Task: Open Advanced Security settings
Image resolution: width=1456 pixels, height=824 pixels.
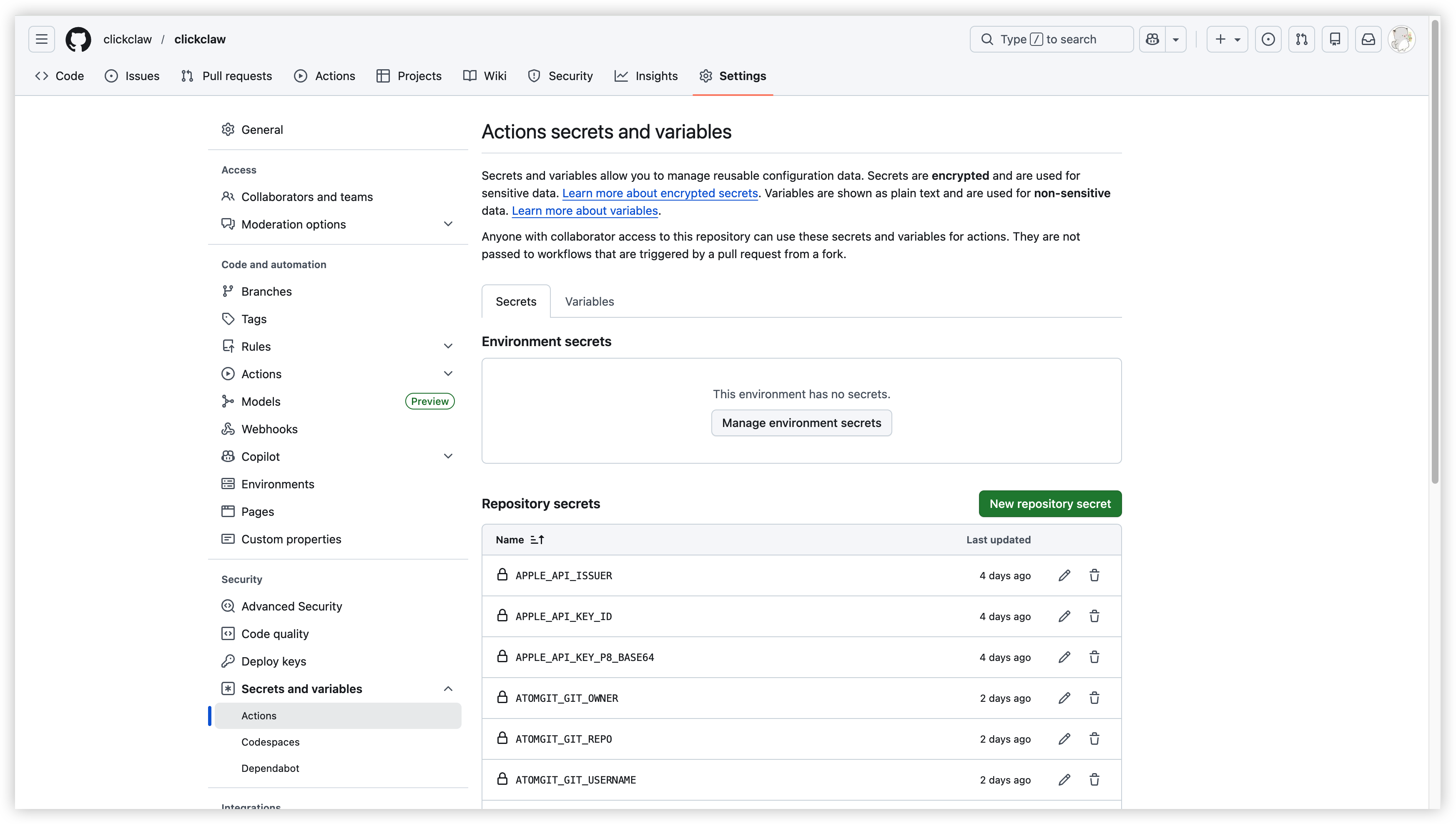Action: [338, 606]
